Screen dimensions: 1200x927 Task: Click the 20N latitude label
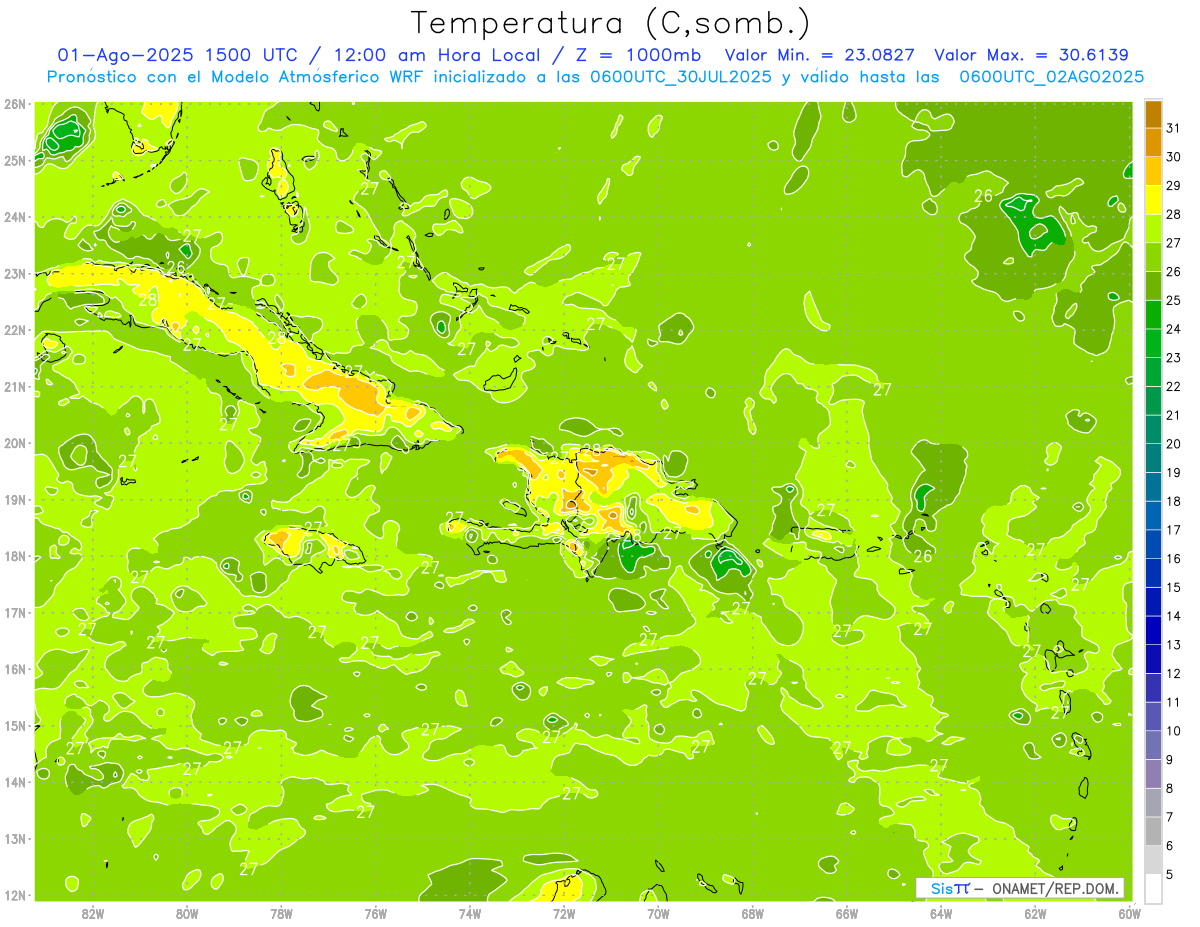14,443
